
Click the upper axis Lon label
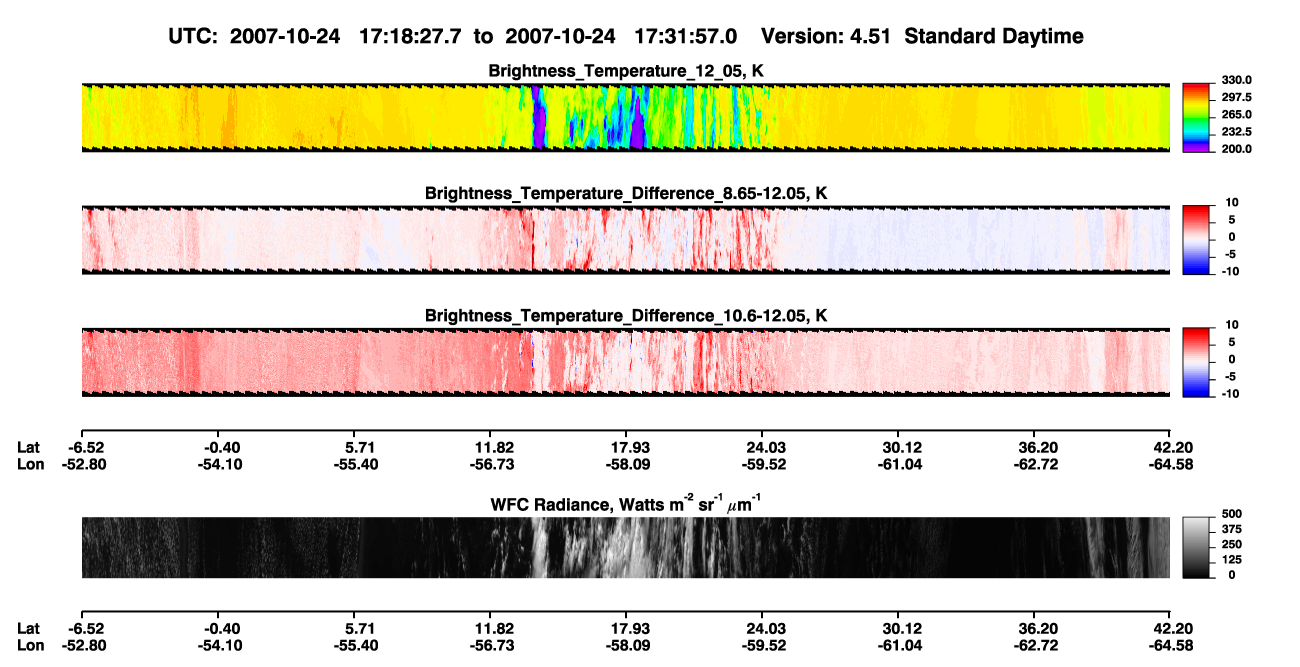click(30, 465)
